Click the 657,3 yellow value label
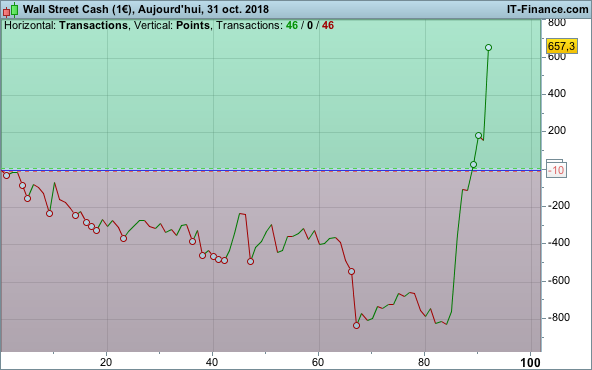592x370 pixels. 562,46
